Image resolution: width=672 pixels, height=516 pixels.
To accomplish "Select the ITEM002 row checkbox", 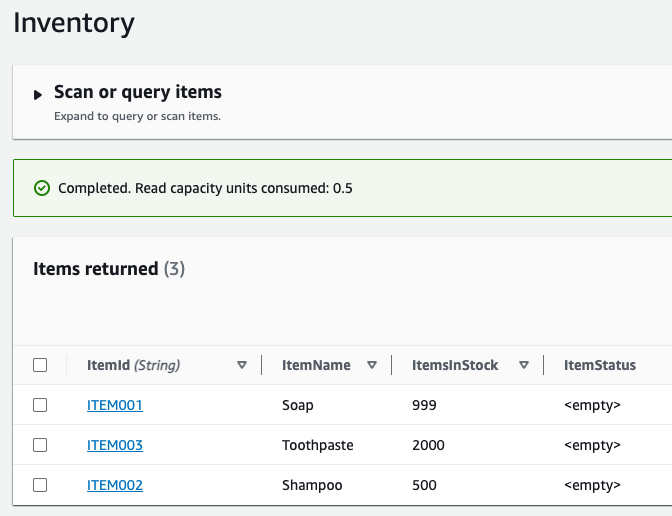I will (x=40, y=485).
